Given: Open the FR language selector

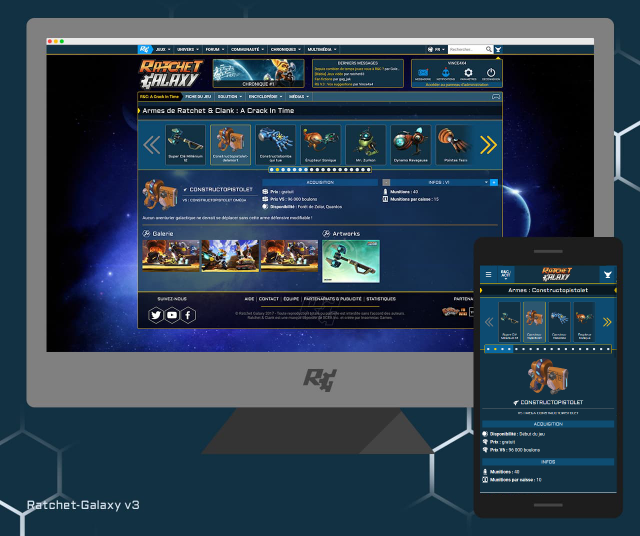Looking at the screenshot, I should pyautogui.click(x=436, y=49).
